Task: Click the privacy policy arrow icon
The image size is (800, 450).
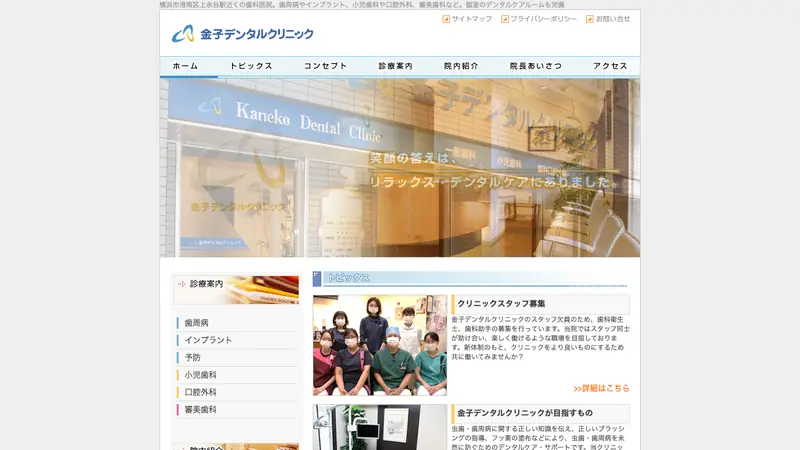Action: (505, 19)
